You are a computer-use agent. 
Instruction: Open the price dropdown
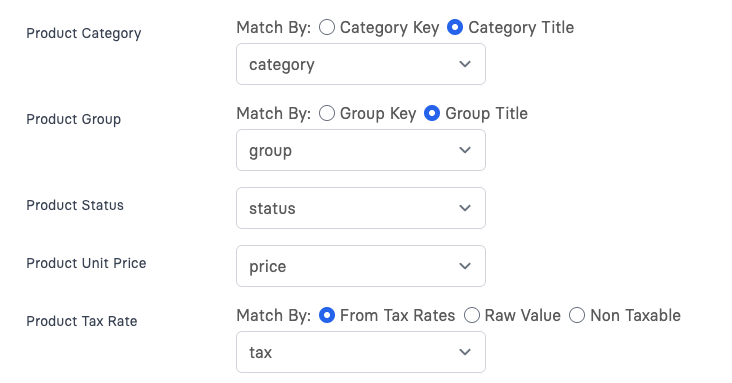[x=361, y=266]
